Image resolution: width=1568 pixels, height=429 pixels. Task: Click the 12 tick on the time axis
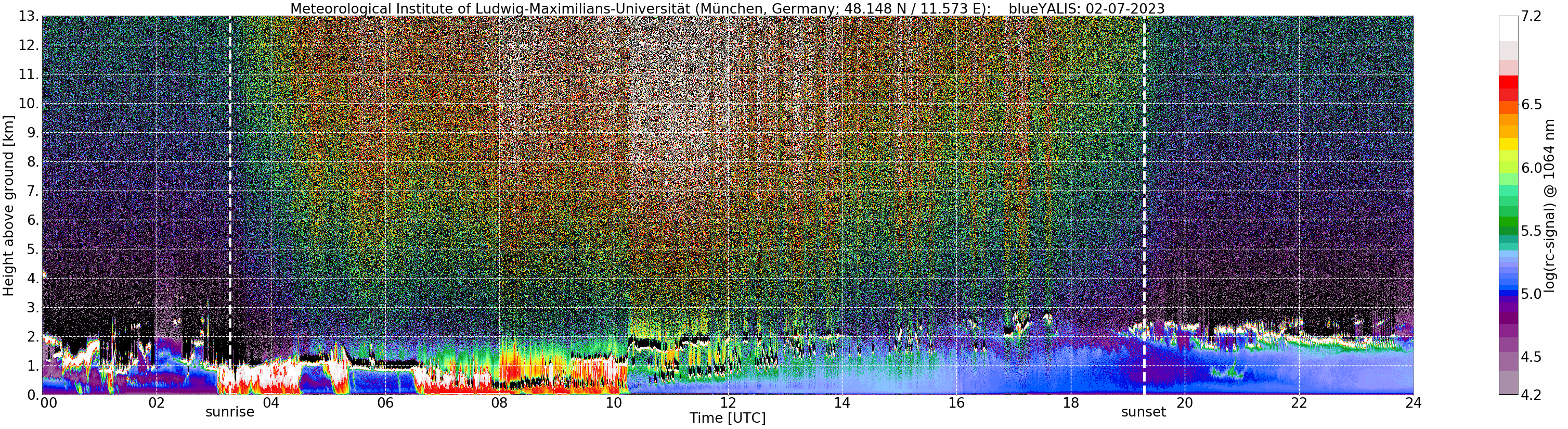point(728,403)
